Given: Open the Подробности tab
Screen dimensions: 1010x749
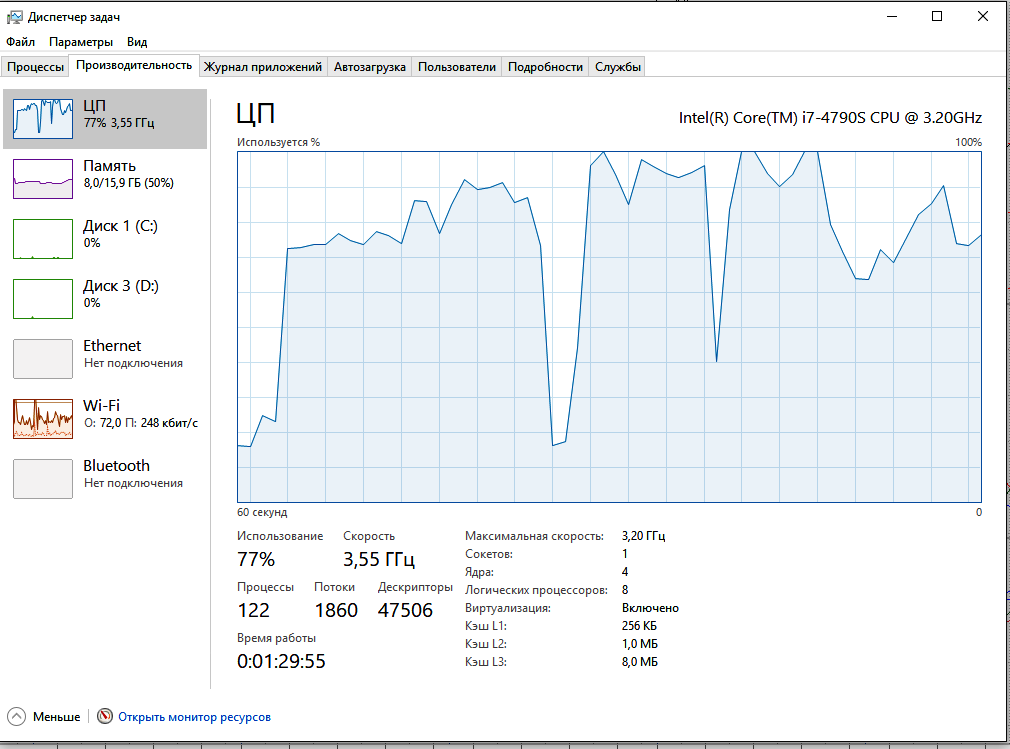Looking at the screenshot, I should [545, 67].
